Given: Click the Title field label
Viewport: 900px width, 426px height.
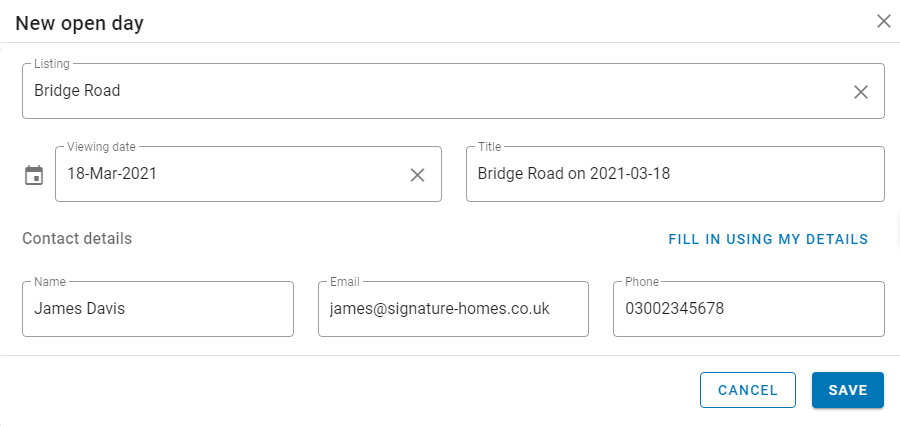Looking at the screenshot, I should click(490, 147).
